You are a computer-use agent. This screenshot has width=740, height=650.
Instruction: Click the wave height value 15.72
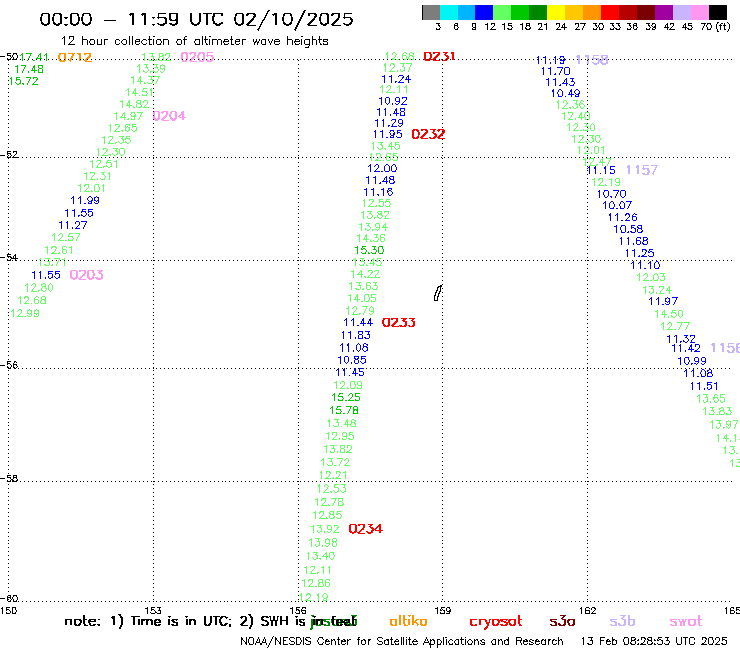coord(24,81)
